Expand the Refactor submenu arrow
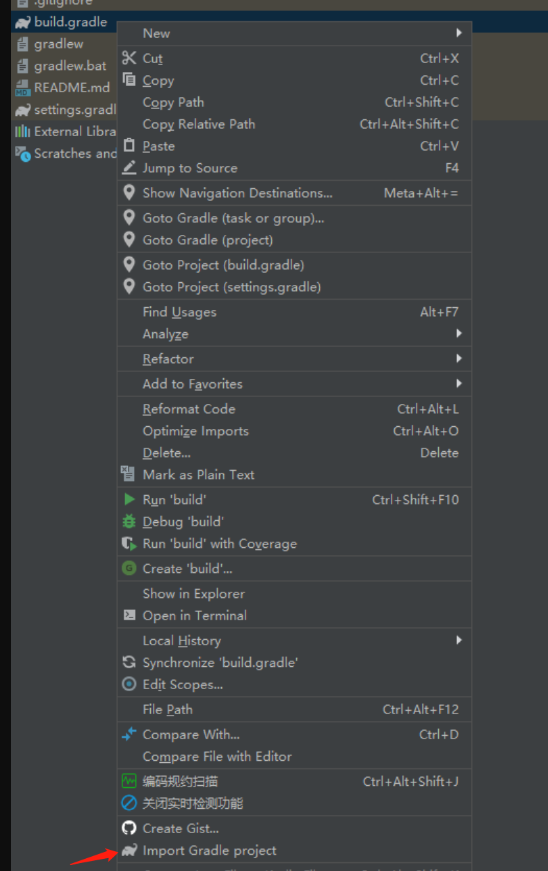 tap(459, 358)
